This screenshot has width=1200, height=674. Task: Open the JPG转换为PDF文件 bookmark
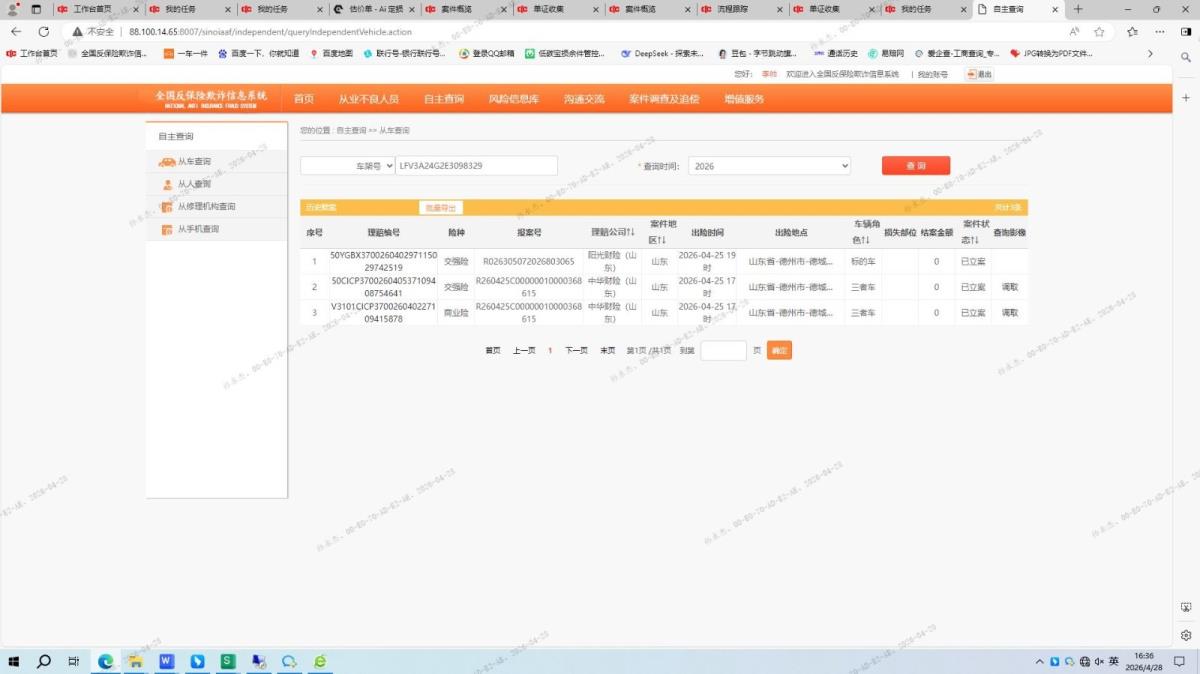coord(1051,53)
